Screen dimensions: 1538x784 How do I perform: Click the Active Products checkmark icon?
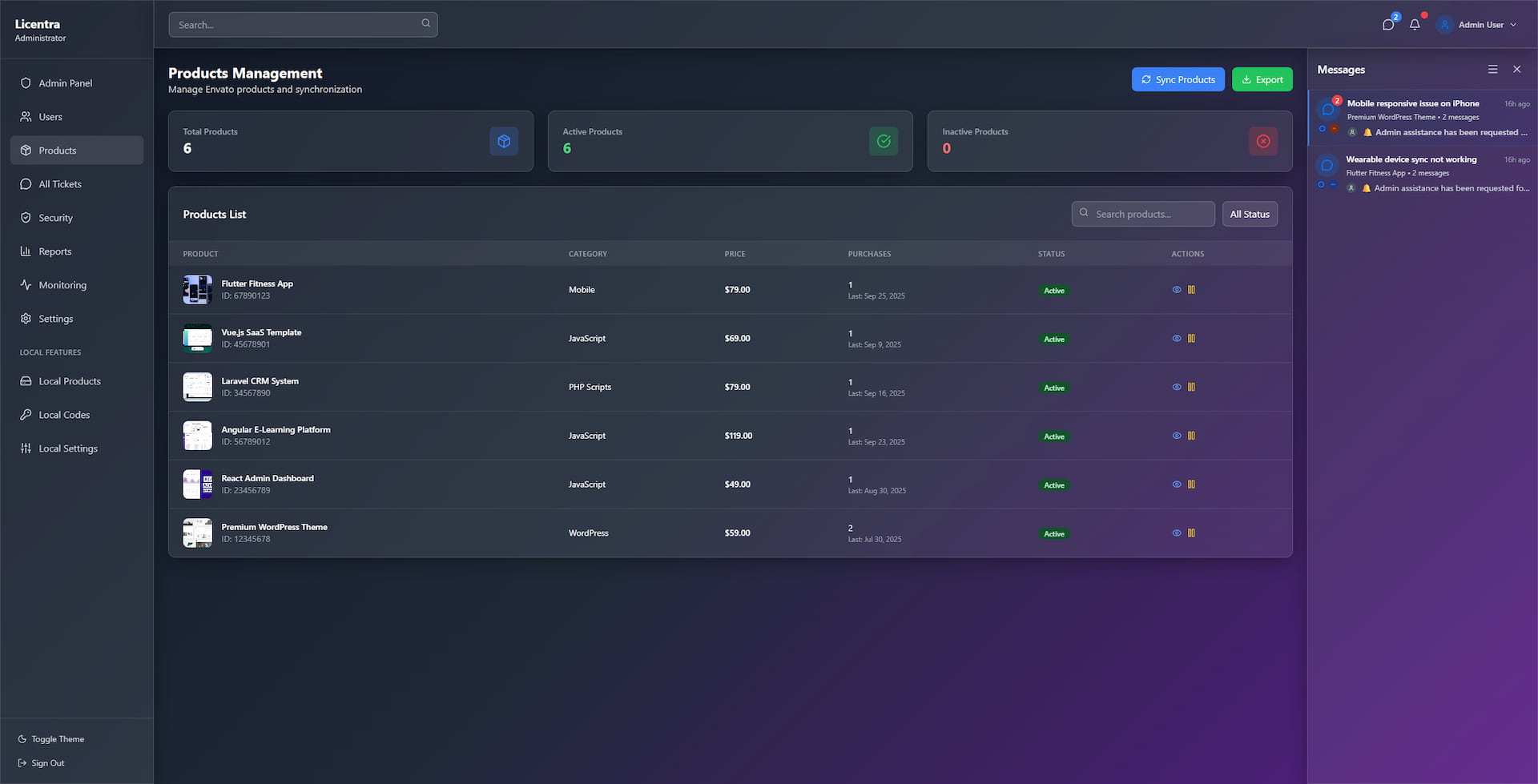point(884,142)
